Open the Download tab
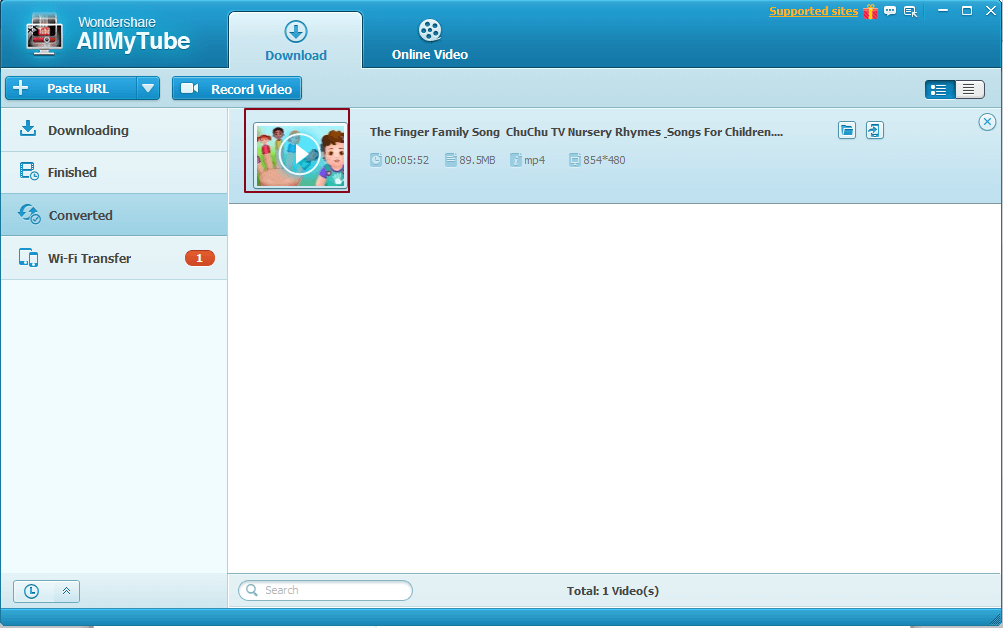Image resolution: width=1003 pixels, height=628 pixels. click(x=296, y=40)
